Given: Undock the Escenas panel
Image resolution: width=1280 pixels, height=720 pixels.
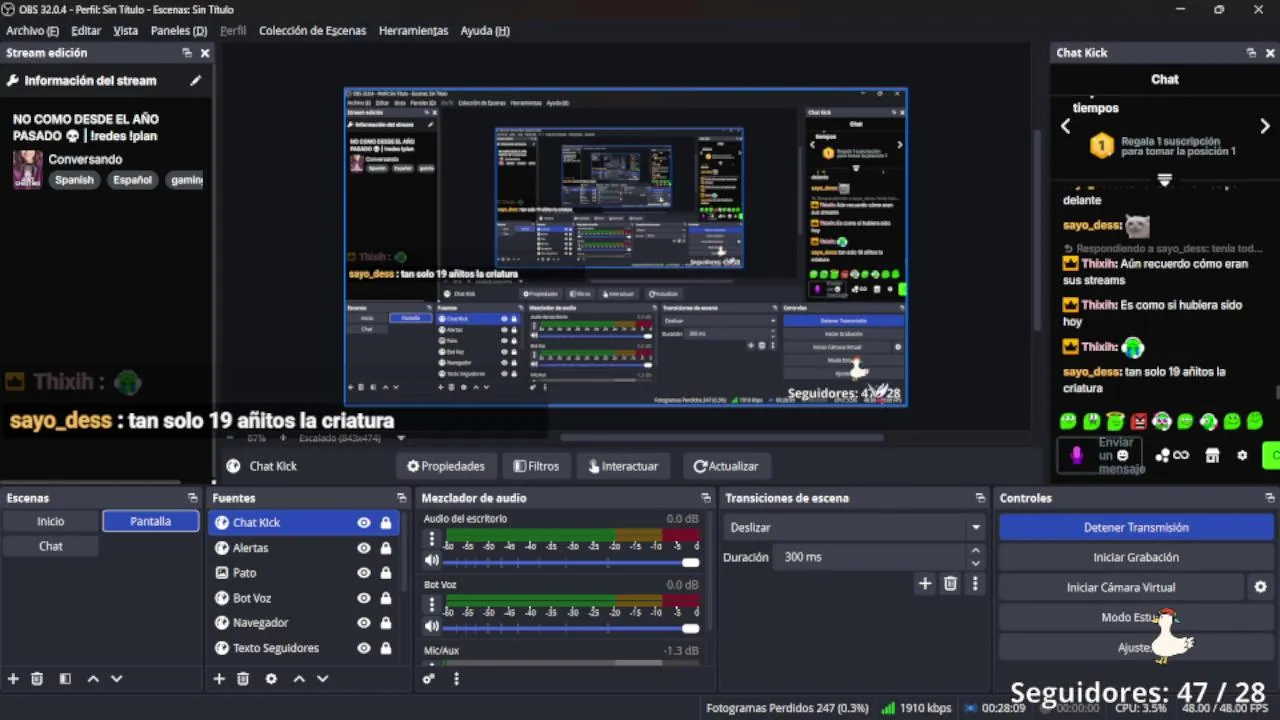Looking at the screenshot, I should point(192,498).
